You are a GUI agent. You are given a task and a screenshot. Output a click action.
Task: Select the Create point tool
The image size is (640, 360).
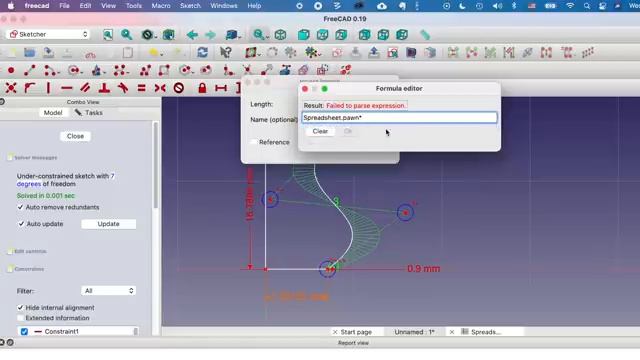(11, 70)
